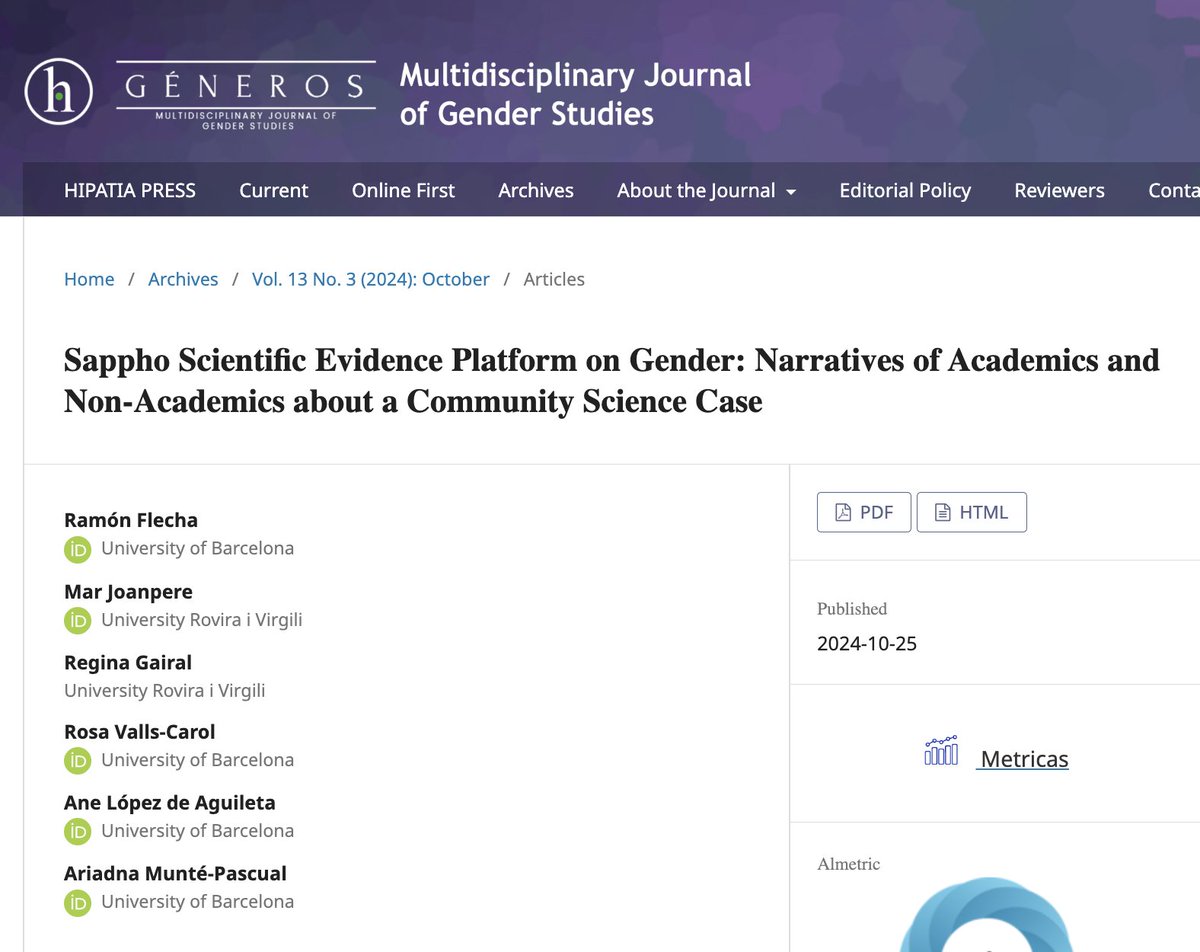Open the Online First menu item

[403, 190]
